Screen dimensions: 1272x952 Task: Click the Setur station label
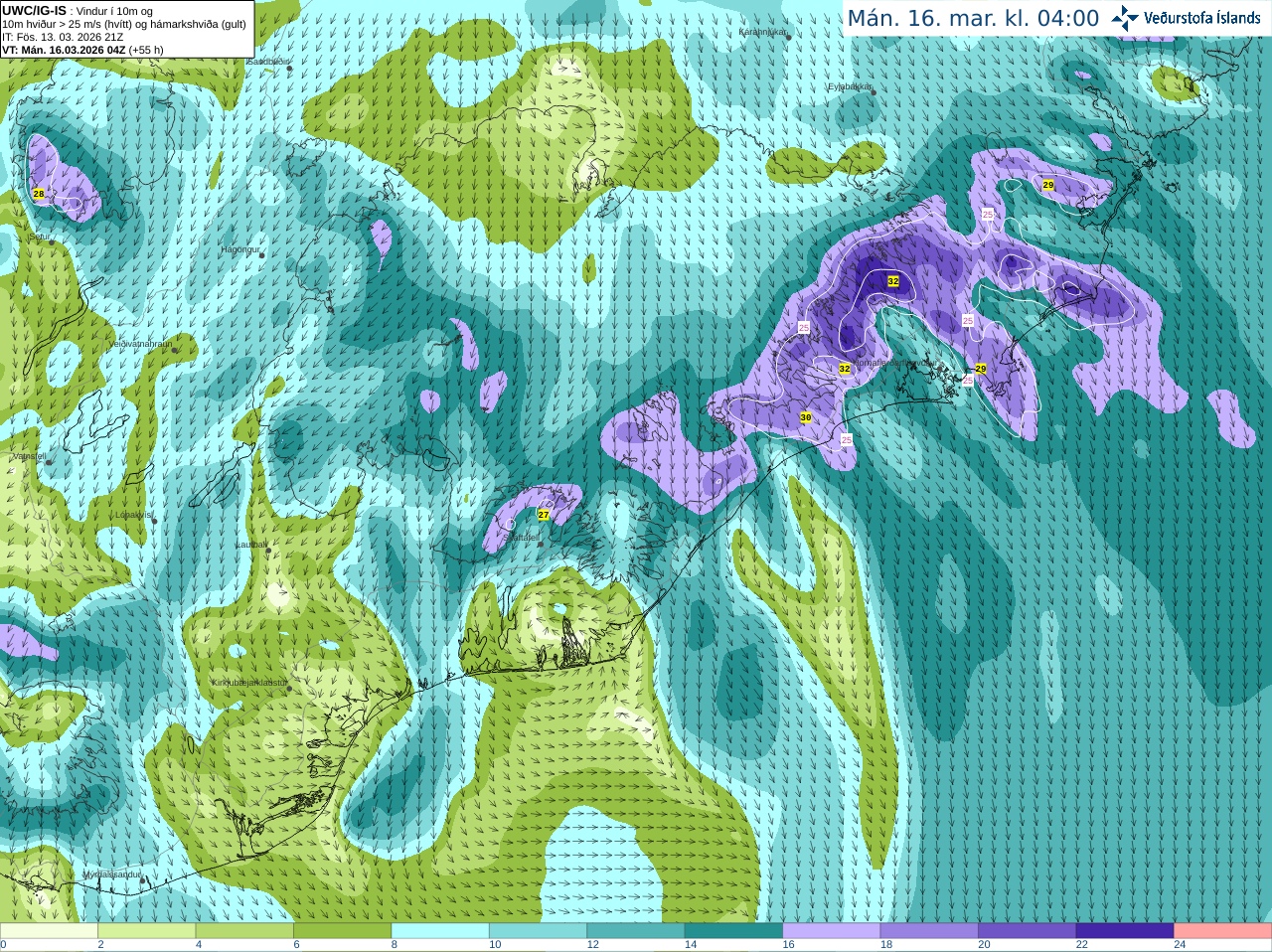pyautogui.click(x=41, y=237)
